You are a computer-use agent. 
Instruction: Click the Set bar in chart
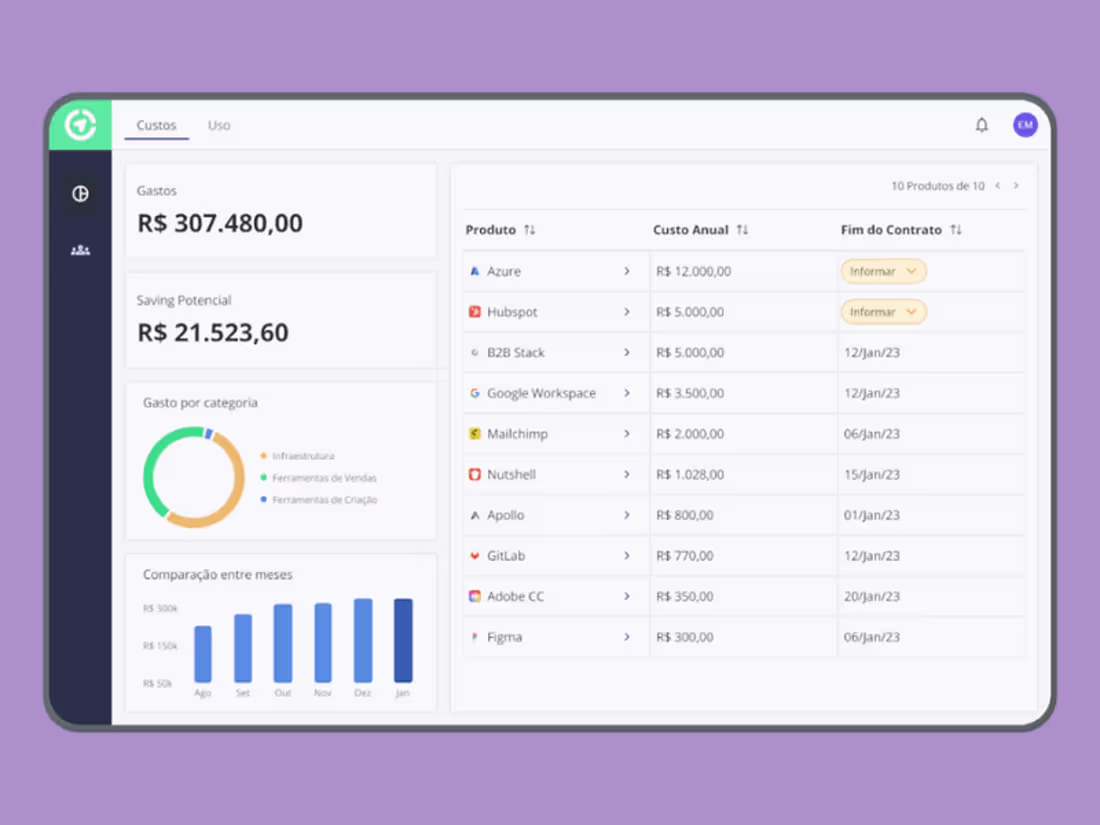(243, 648)
